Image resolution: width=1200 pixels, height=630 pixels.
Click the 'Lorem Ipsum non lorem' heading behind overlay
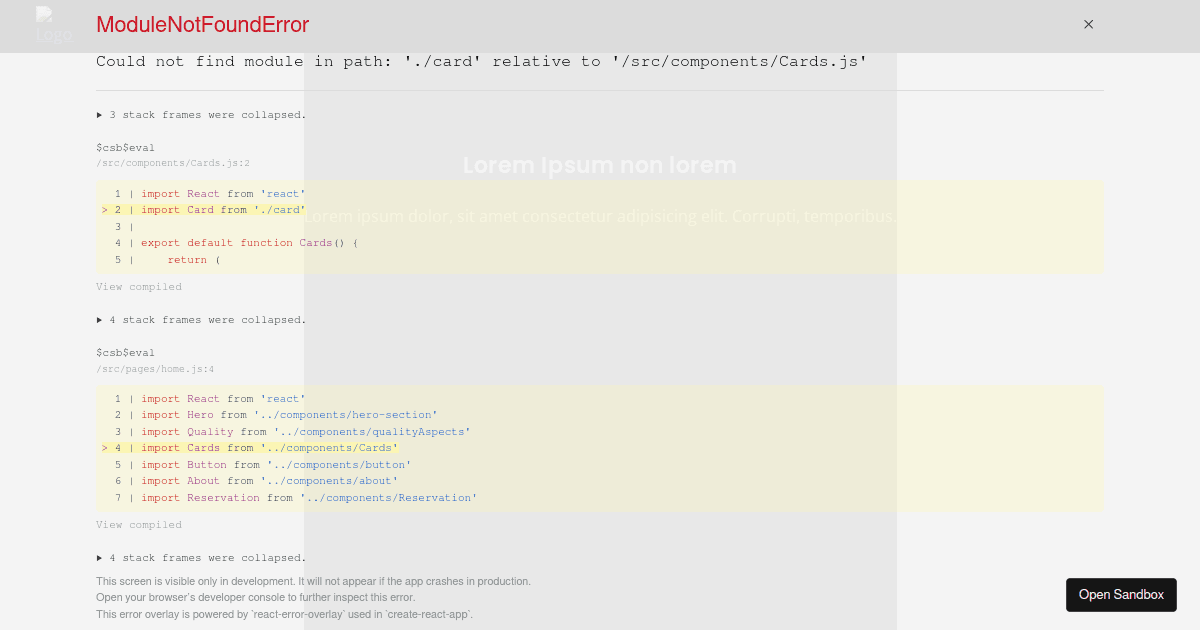[x=599, y=165]
